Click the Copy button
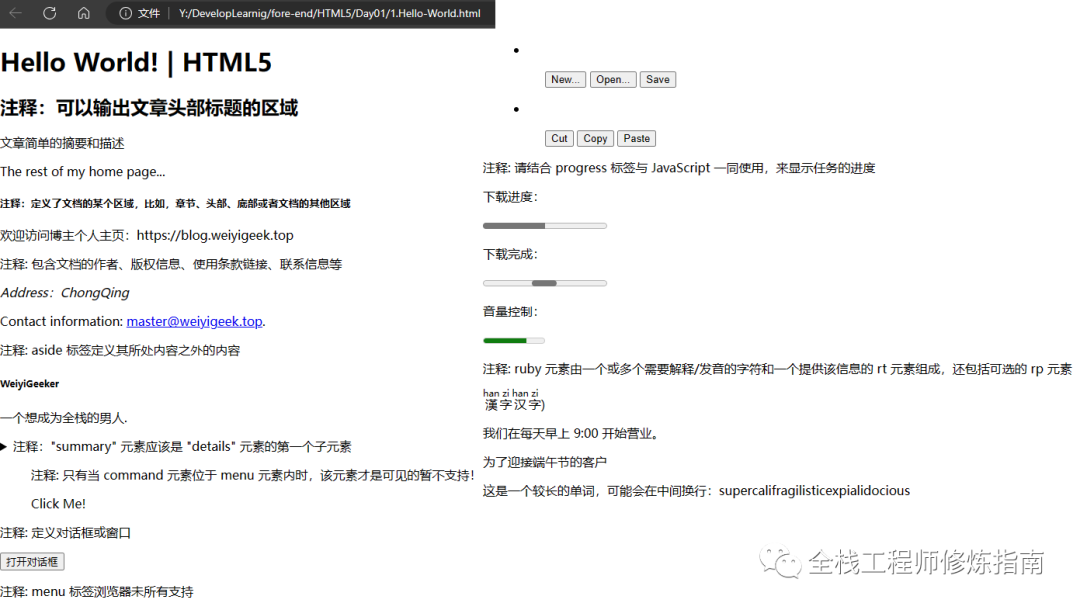 595,138
